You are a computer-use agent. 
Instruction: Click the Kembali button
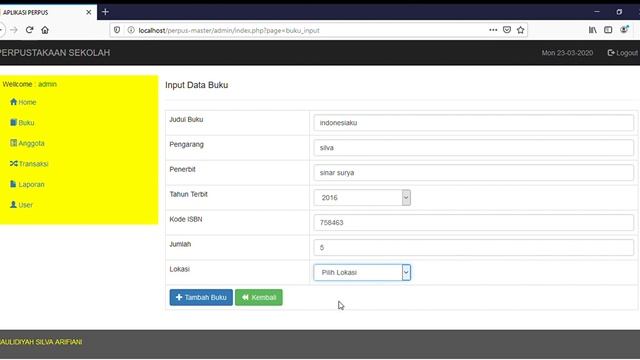point(259,297)
